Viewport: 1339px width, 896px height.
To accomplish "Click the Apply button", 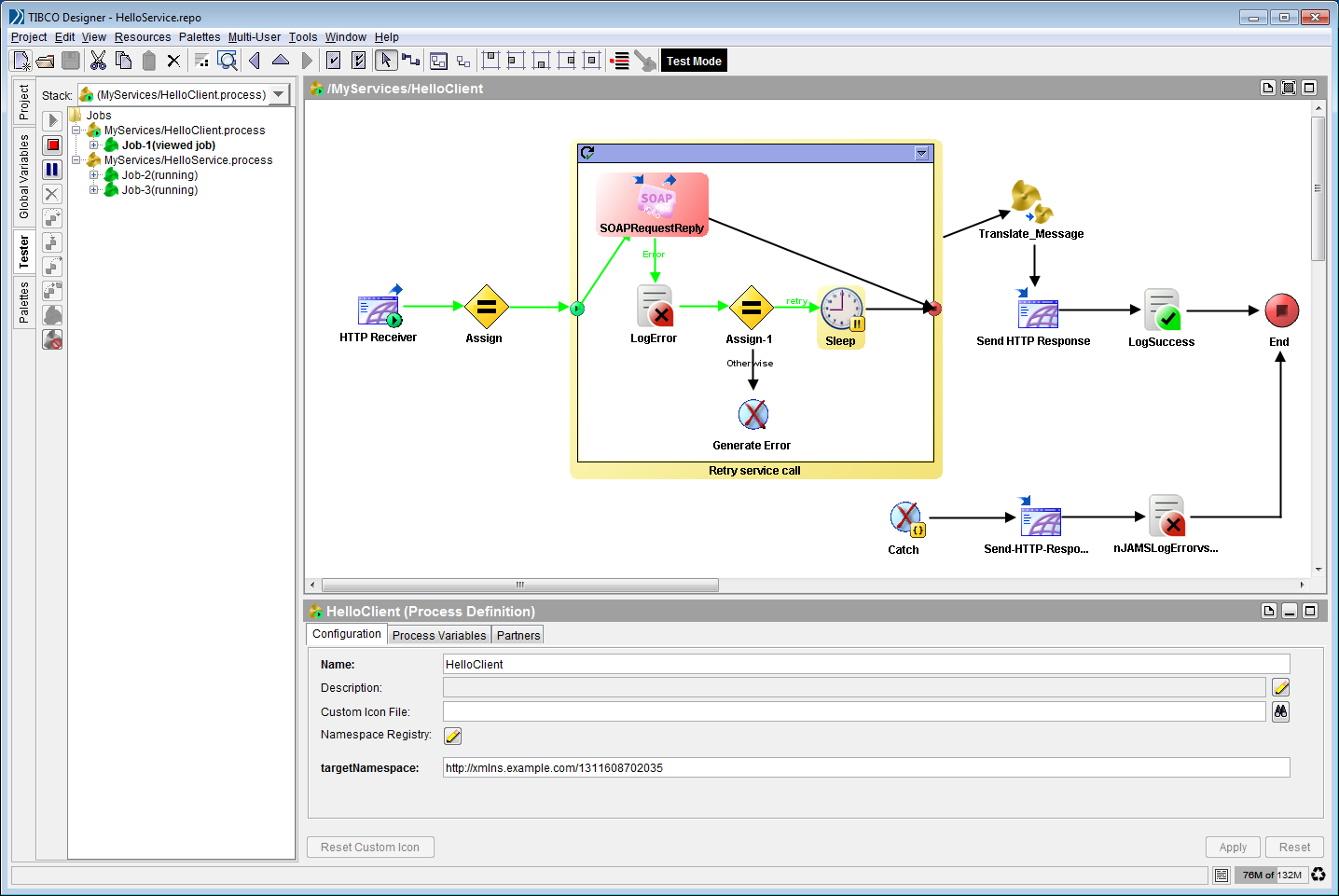I will (1233, 847).
